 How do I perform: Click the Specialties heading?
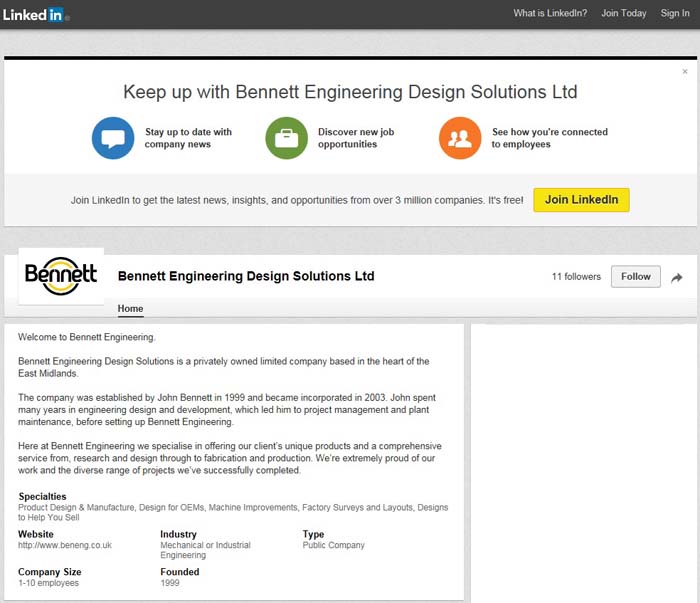click(42, 496)
